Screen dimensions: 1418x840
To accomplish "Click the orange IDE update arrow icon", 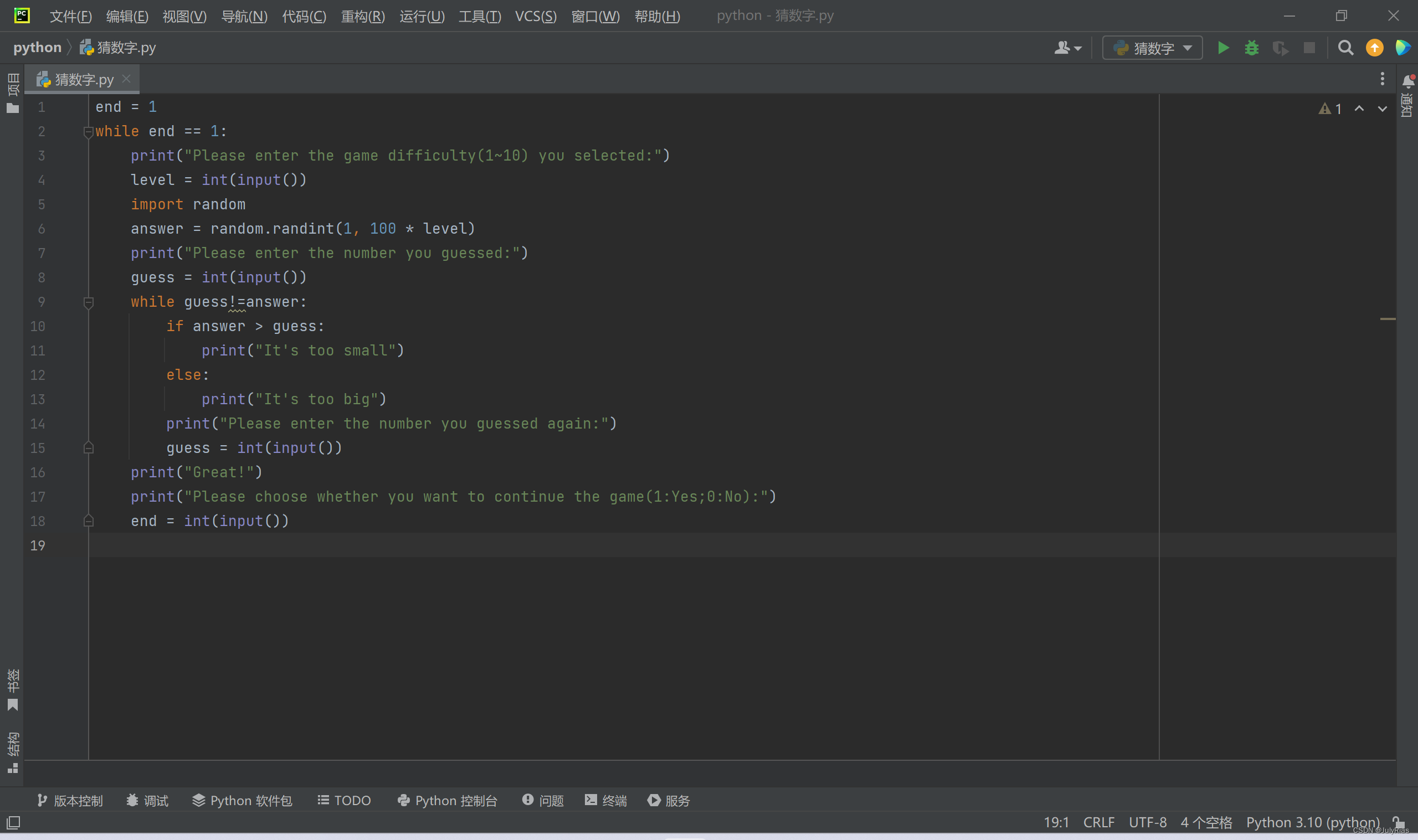I will pos(1374,48).
